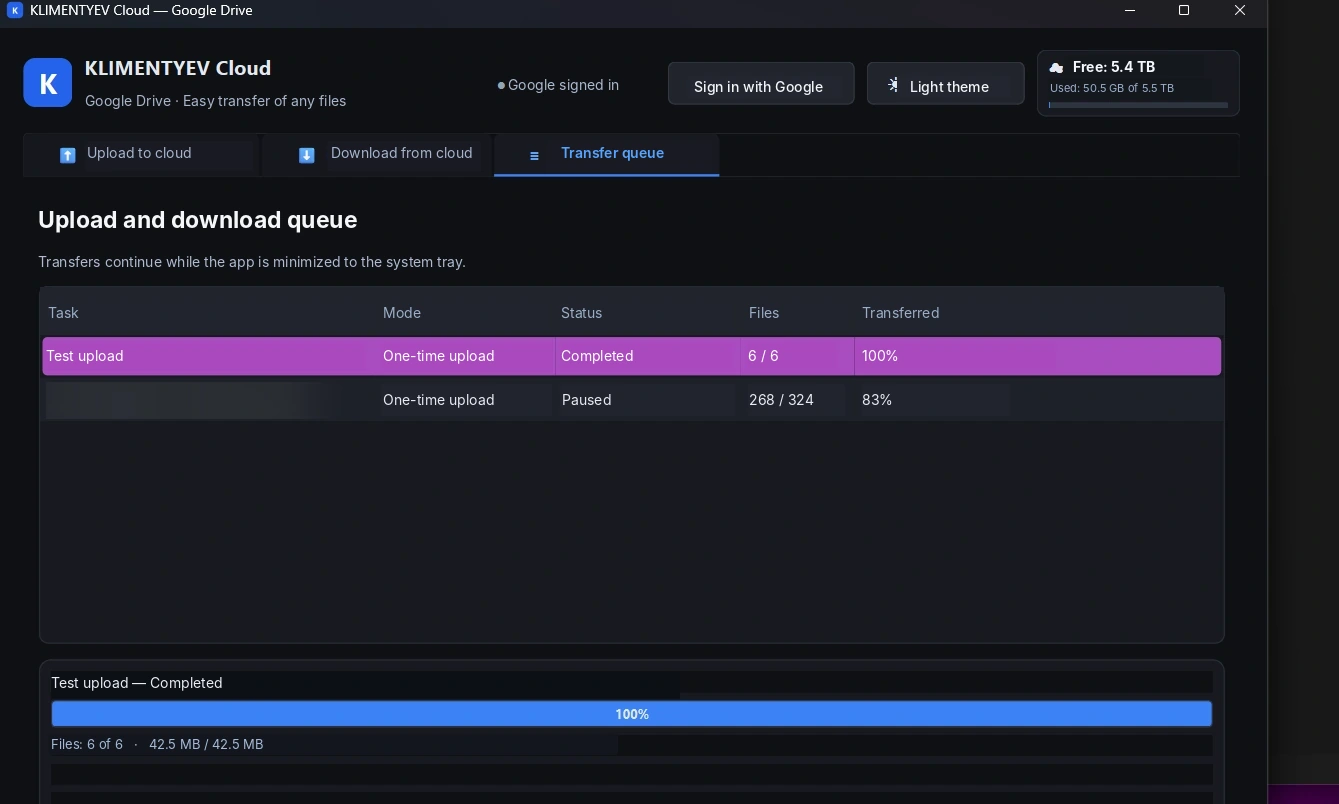The image size is (1339, 804).
Task: Click the list icon on Transfer queue tab
Action: click(534, 155)
